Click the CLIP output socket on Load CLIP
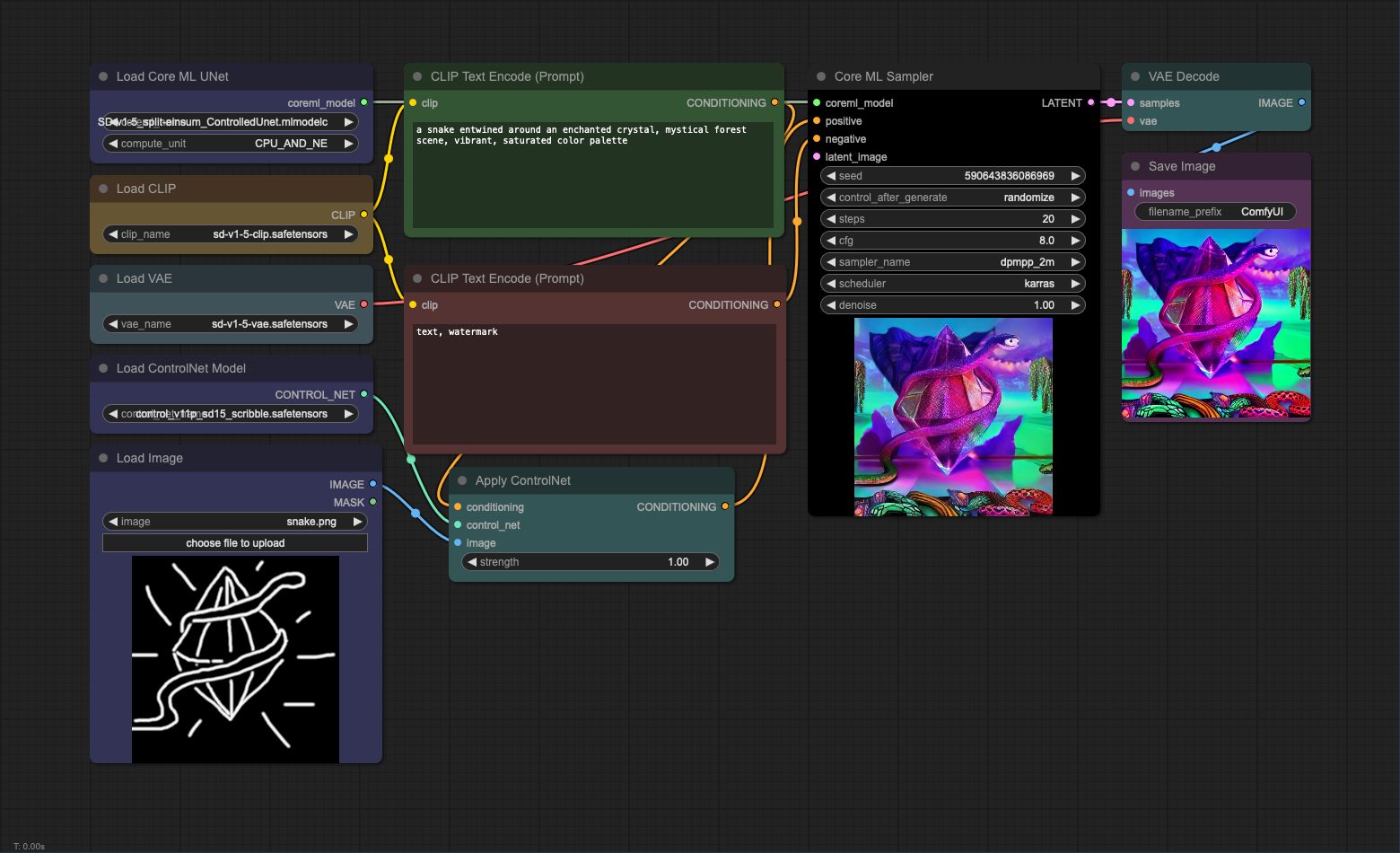The image size is (1400, 853). coord(363,215)
